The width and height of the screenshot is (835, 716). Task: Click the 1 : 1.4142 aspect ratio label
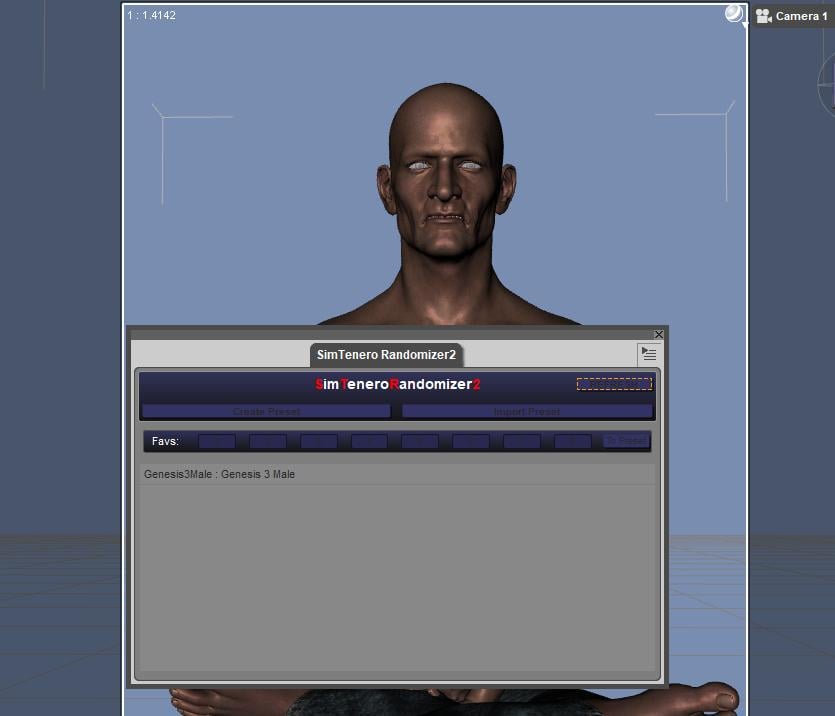[x=151, y=15]
